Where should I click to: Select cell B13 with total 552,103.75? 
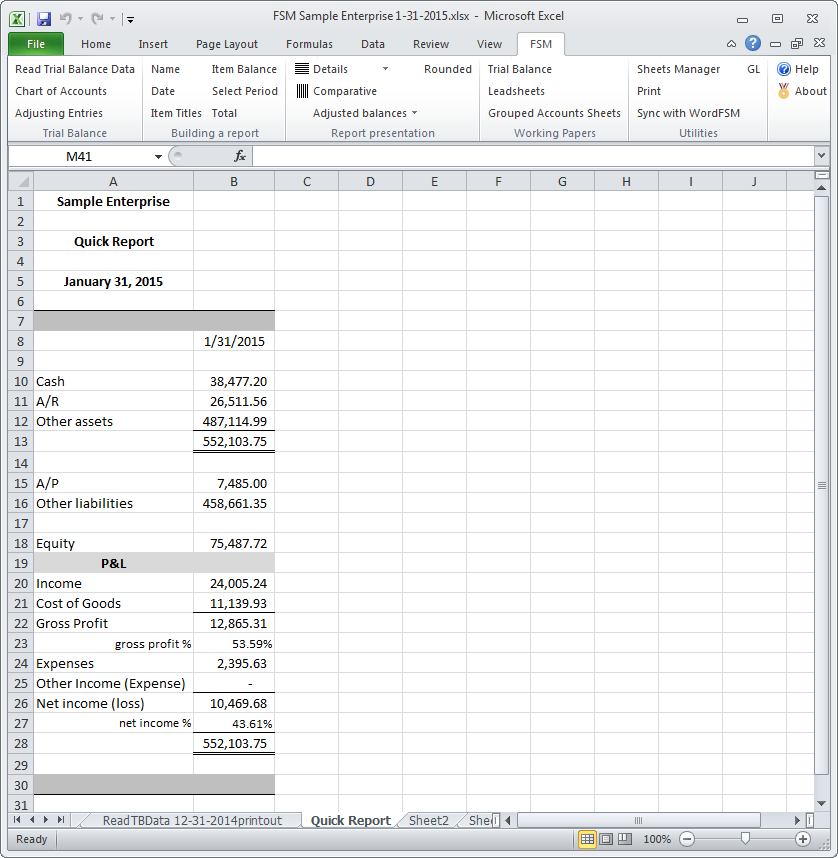pos(233,441)
